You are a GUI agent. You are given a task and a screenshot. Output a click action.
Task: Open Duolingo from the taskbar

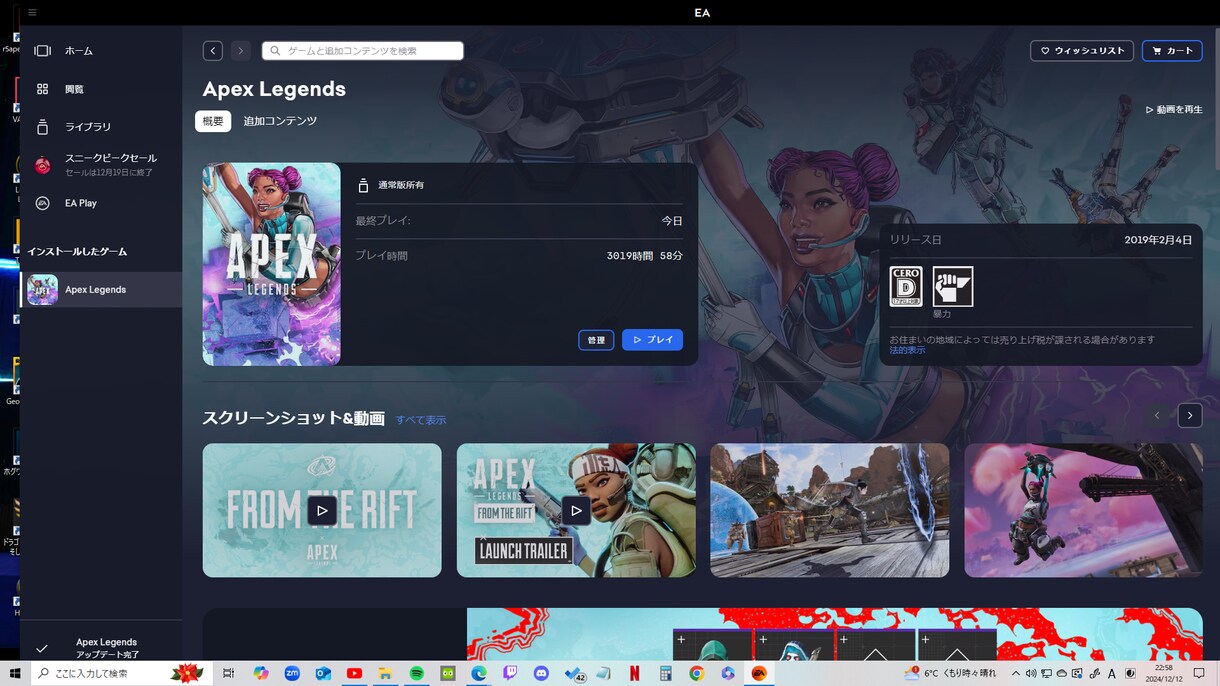[447, 673]
